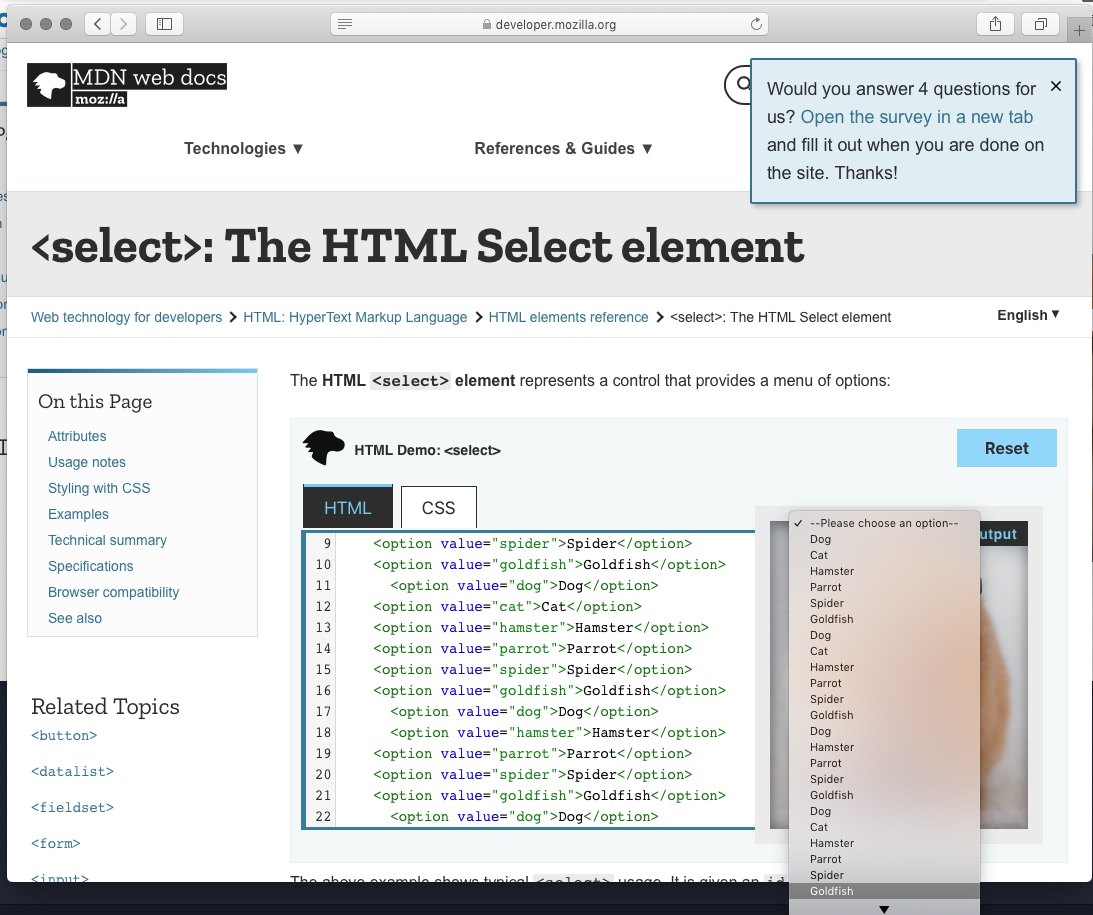Image resolution: width=1093 pixels, height=915 pixels.
Task: Click the MDN web docs logo
Action: click(x=127, y=85)
